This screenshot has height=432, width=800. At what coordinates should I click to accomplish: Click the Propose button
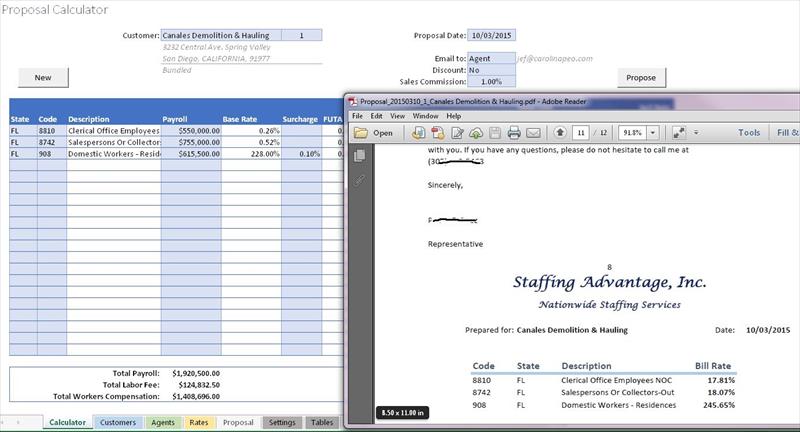[641, 78]
